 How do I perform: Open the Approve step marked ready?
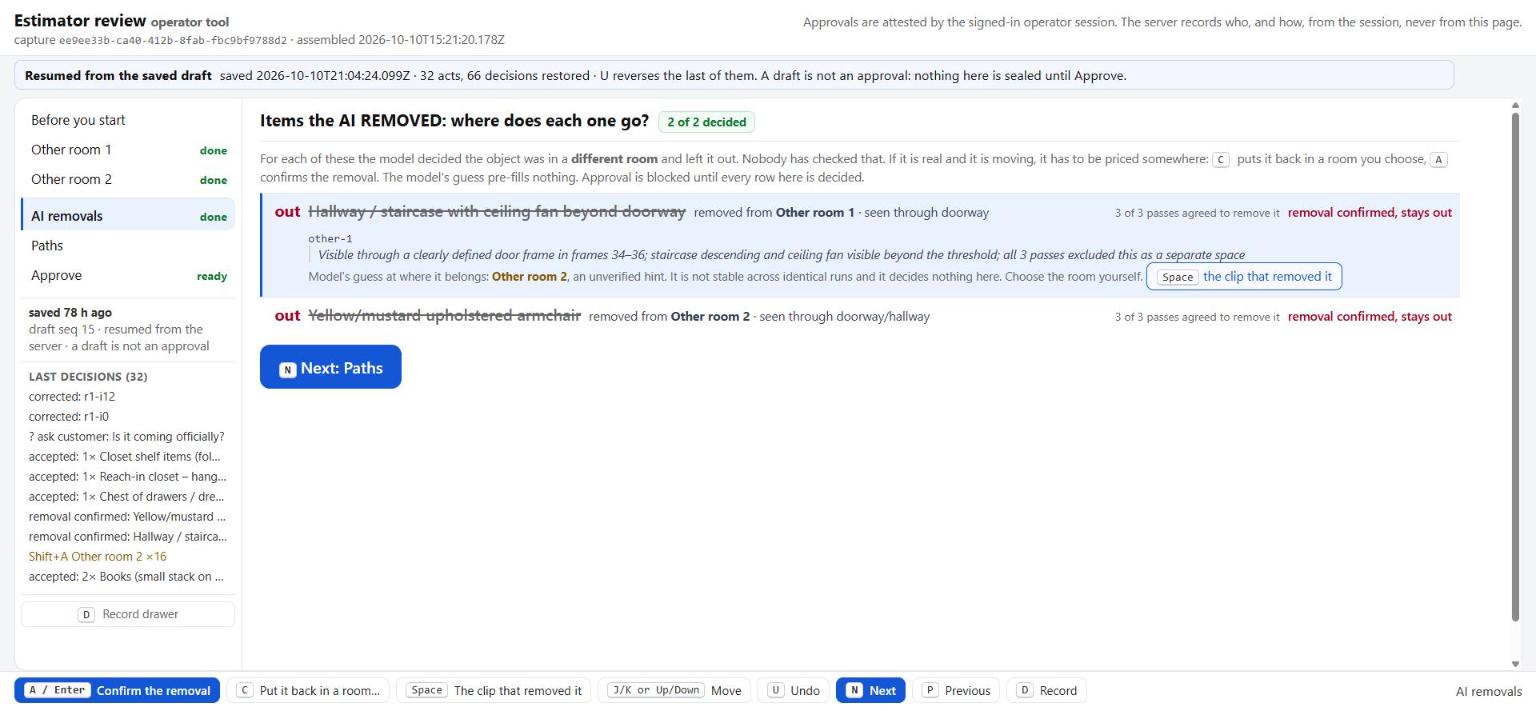point(128,276)
